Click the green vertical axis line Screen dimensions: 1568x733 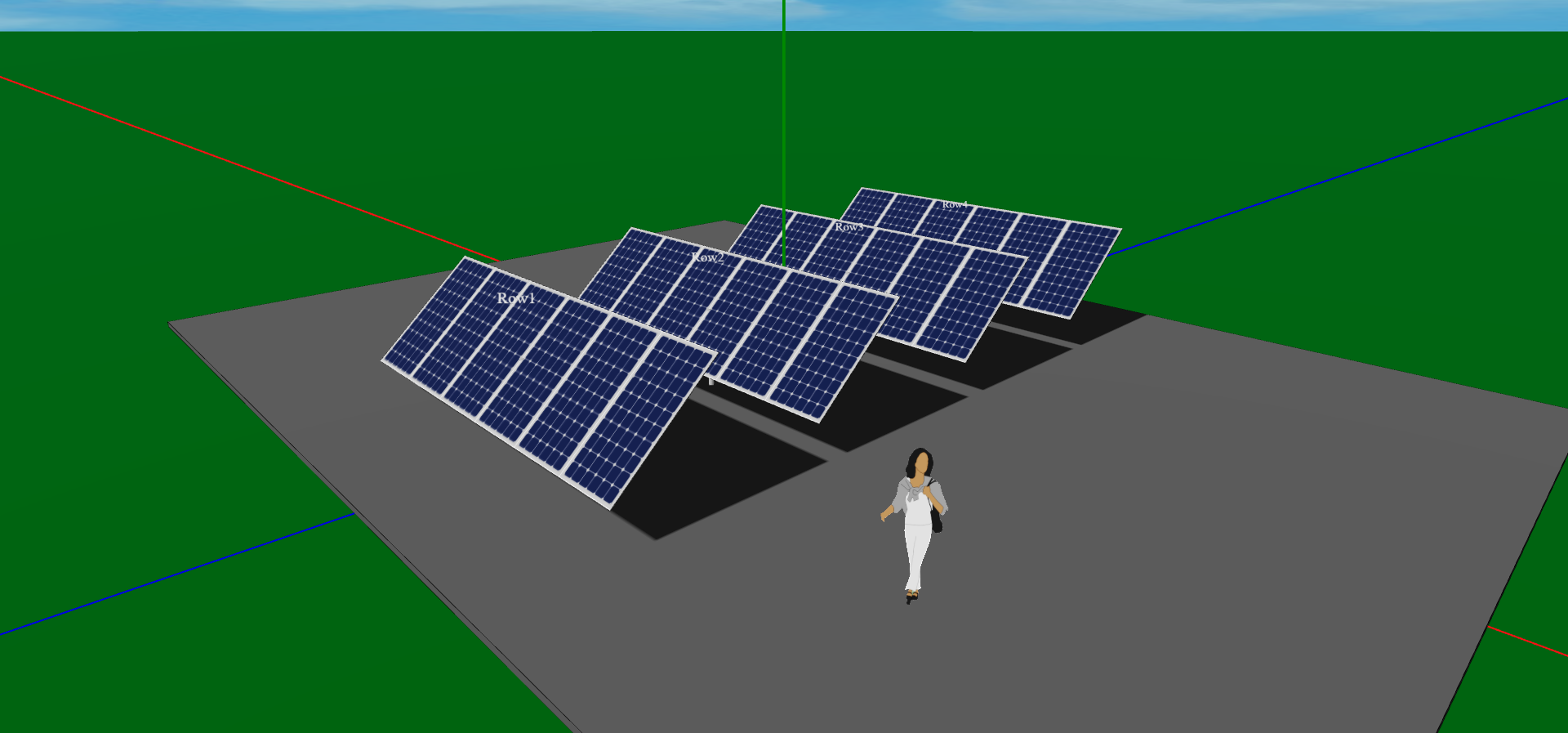pyautogui.click(x=784, y=123)
